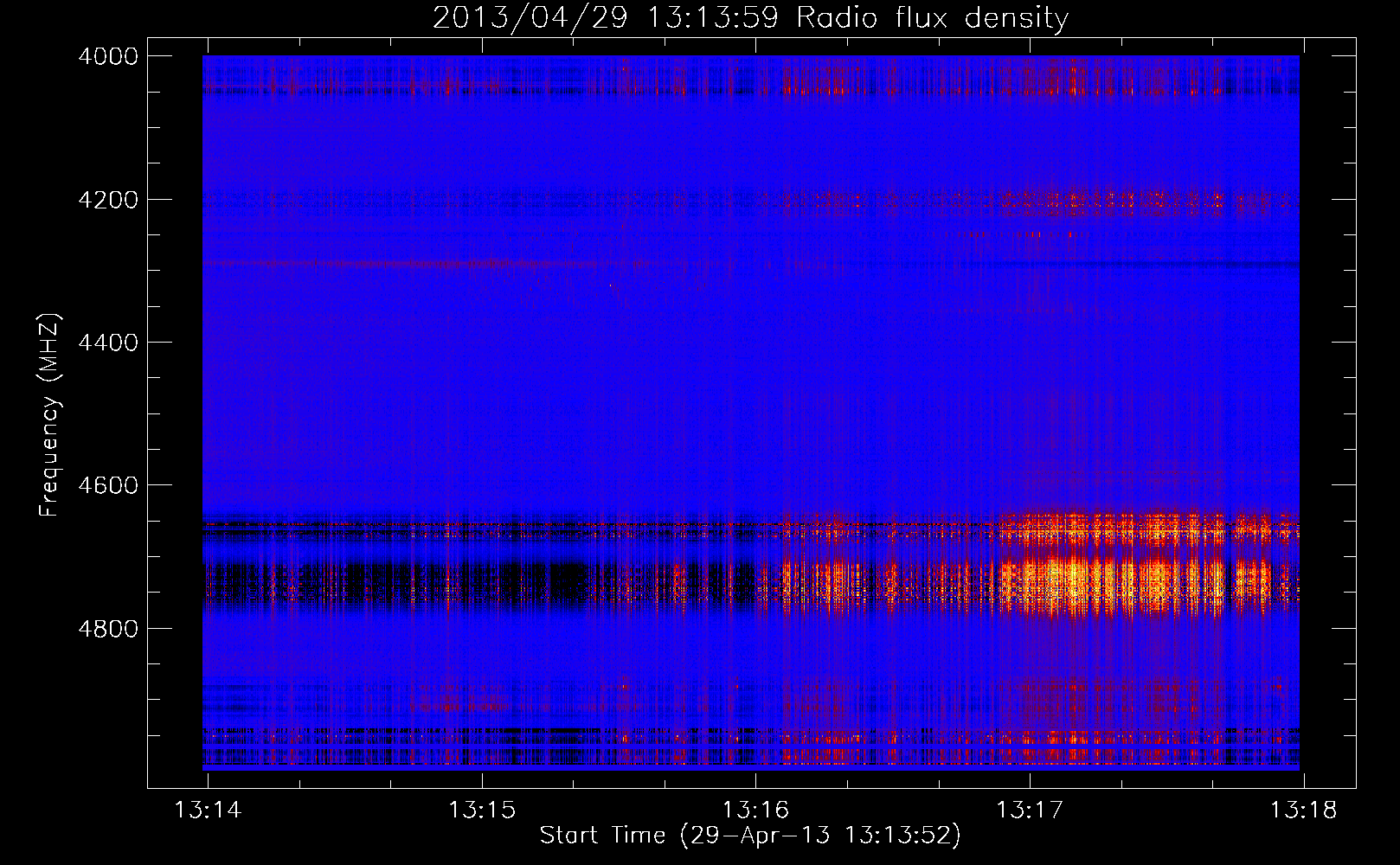This screenshot has width=1400, height=865.
Task: Click the 13:16 time tick label
Action: [756, 811]
